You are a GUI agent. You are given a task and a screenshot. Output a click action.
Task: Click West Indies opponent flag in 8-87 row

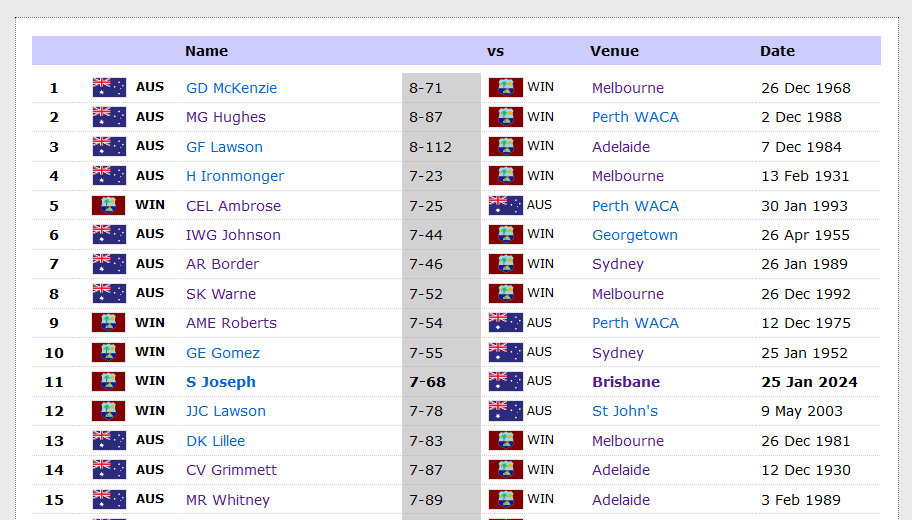point(505,116)
